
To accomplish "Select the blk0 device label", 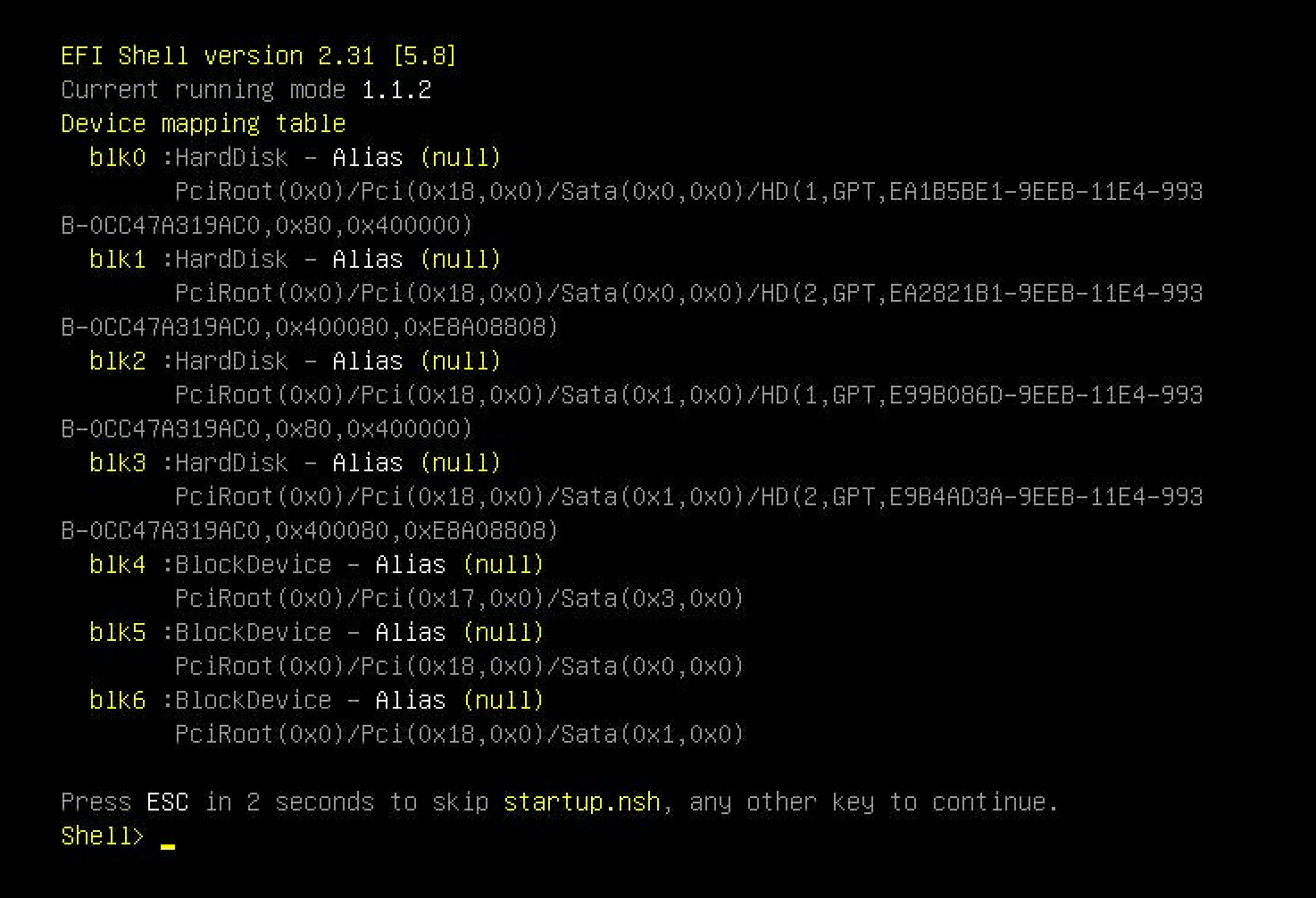I will 117,158.
